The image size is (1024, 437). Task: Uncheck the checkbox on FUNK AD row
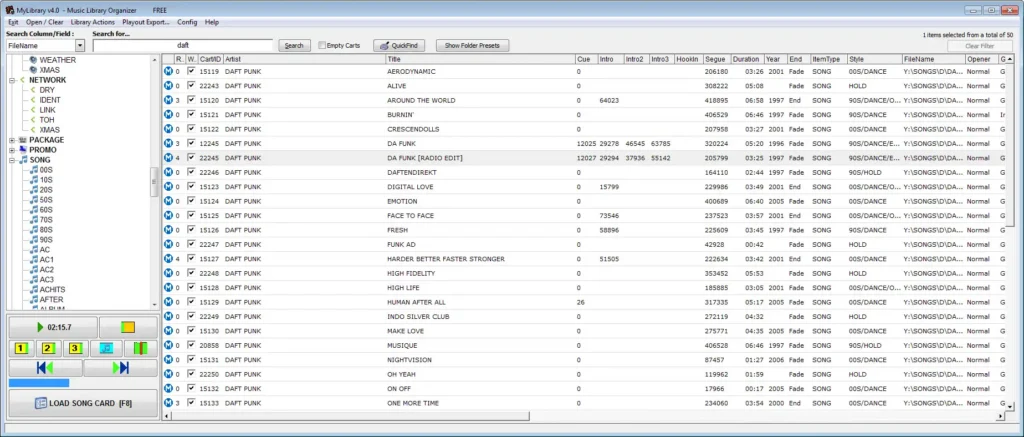click(191, 244)
